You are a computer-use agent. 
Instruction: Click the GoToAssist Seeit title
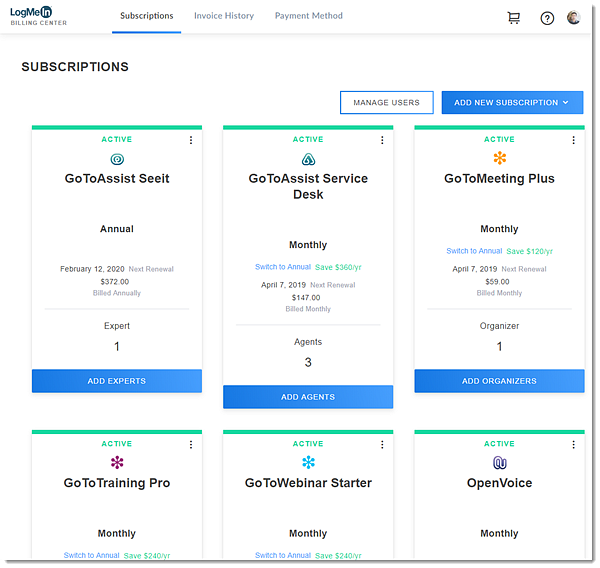[117, 179]
